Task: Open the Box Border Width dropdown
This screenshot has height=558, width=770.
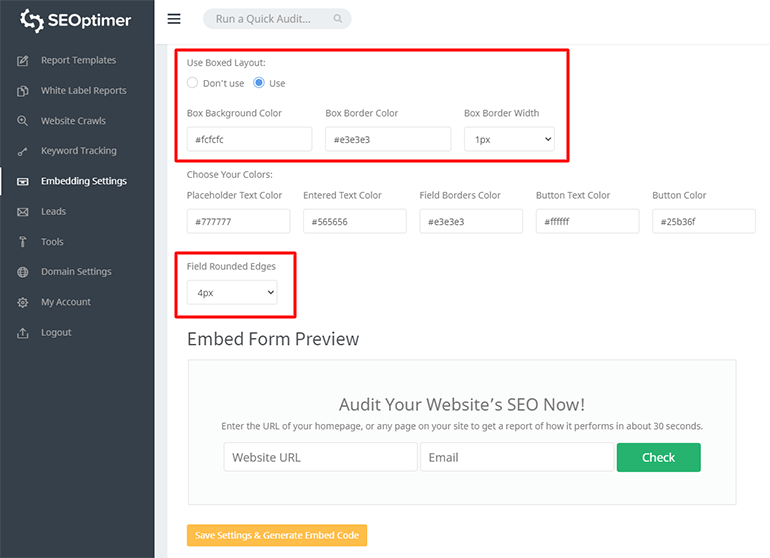Action: coord(509,139)
